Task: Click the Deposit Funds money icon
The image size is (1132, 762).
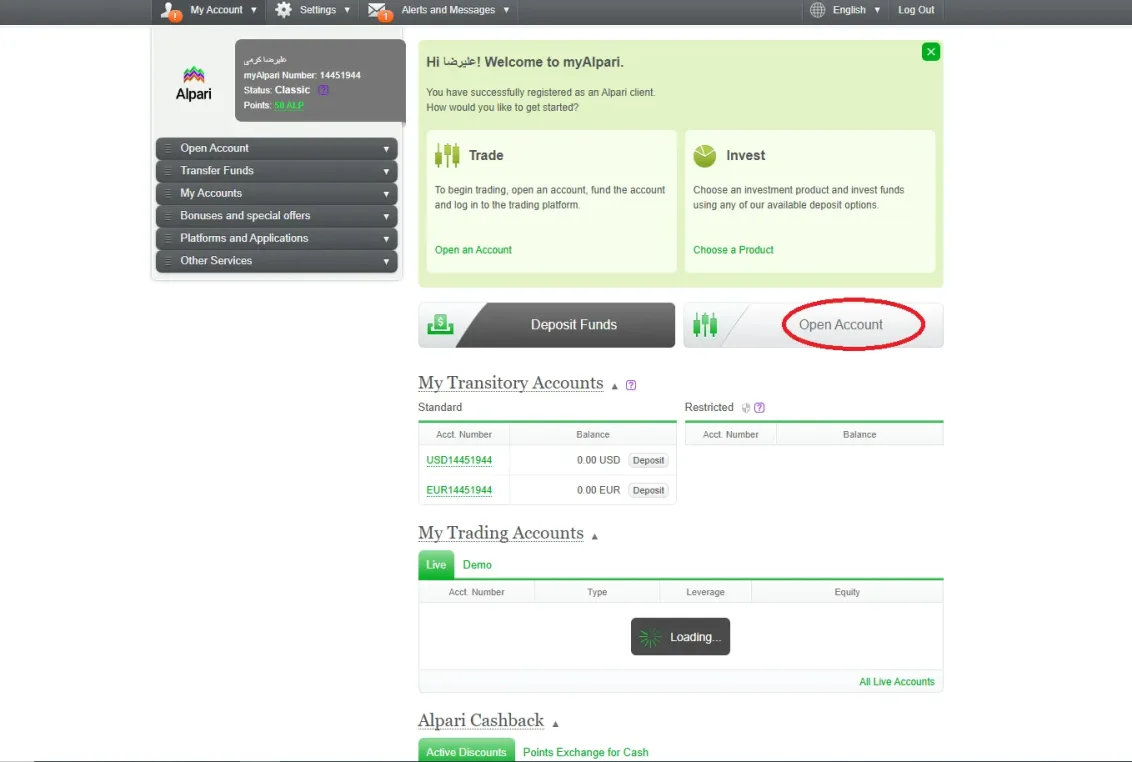Action: pyautogui.click(x=440, y=325)
